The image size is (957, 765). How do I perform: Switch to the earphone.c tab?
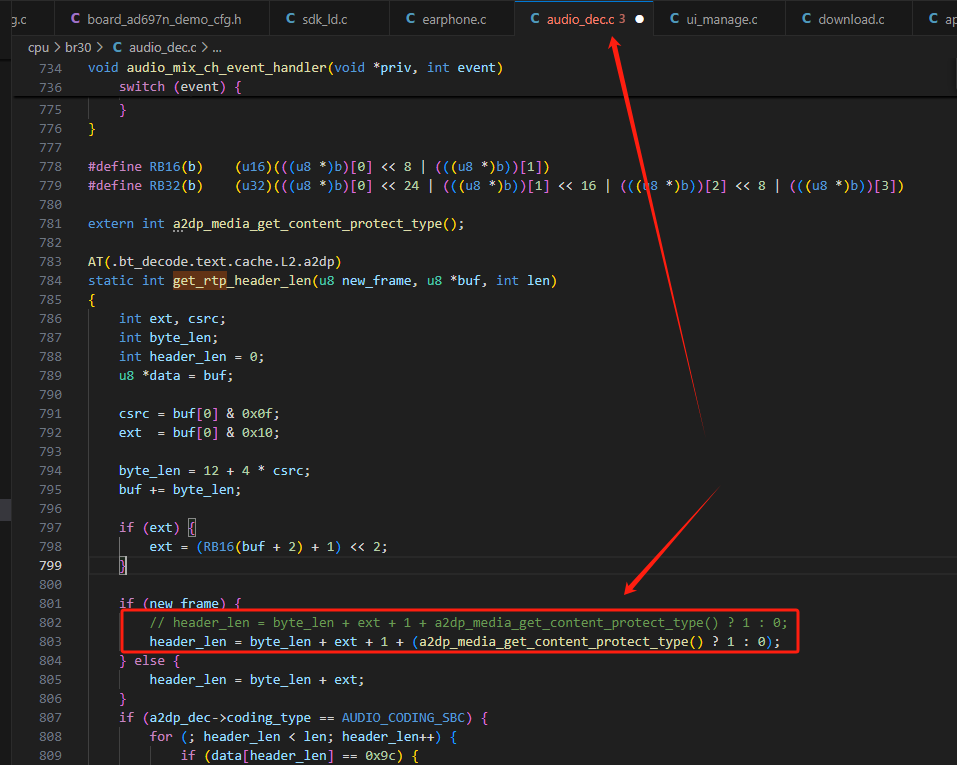pyautogui.click(x=452, y=19)
